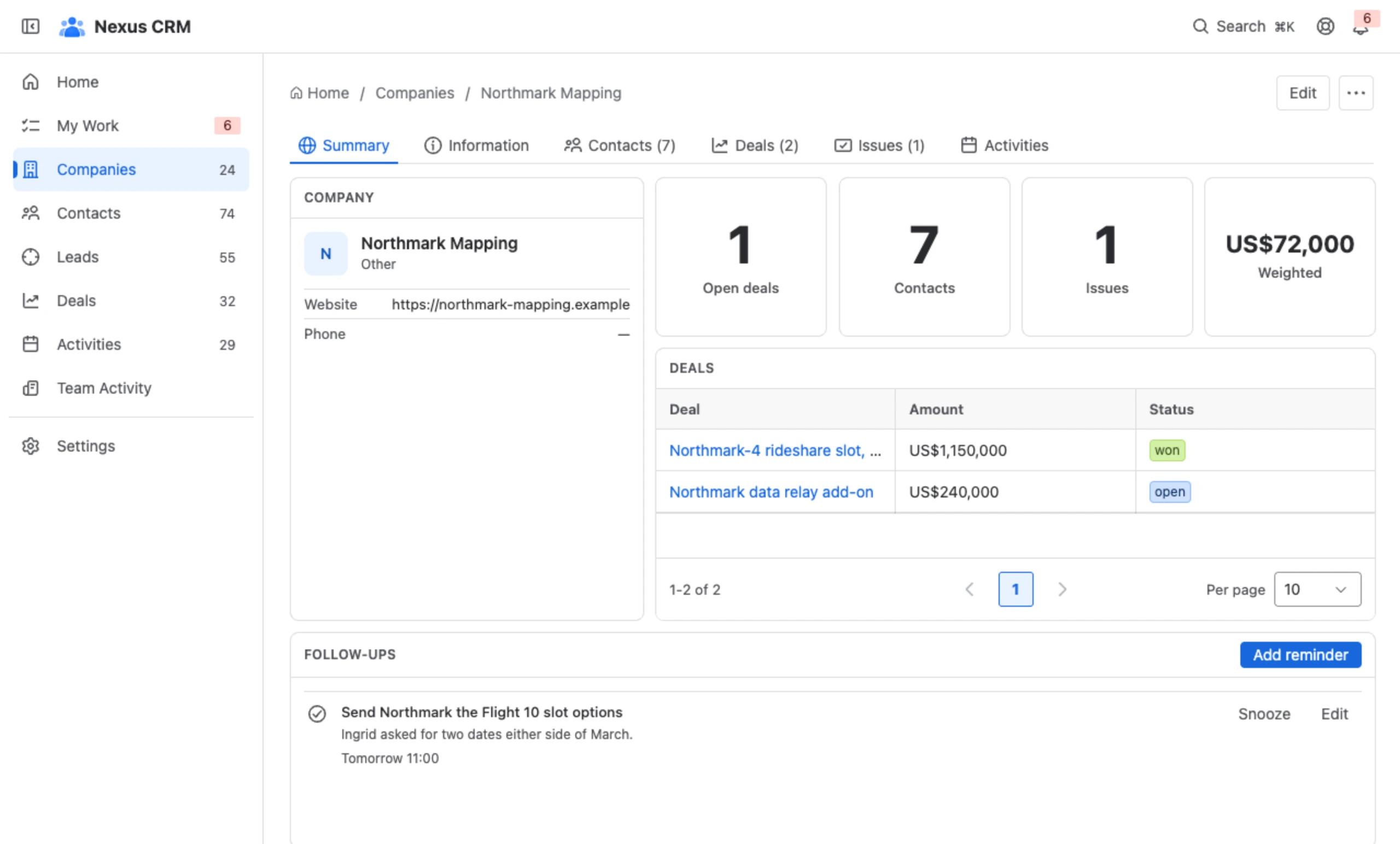Image resolution: width=1400 pixels, height=844 pixels.
Task: Click Add reminder button
Action: [1300, 654]
